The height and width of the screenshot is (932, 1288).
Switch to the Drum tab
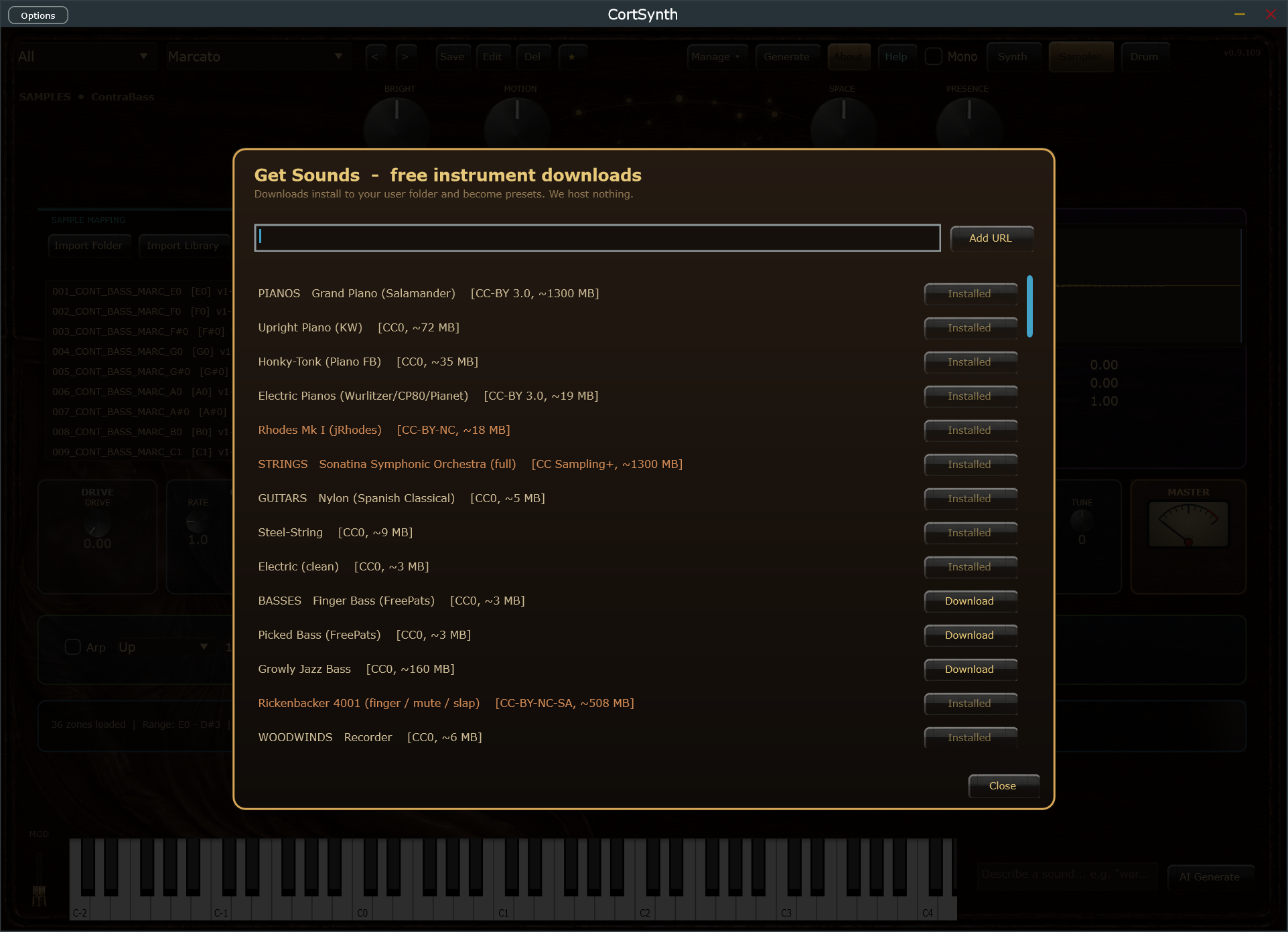[x=1144, y=57]
